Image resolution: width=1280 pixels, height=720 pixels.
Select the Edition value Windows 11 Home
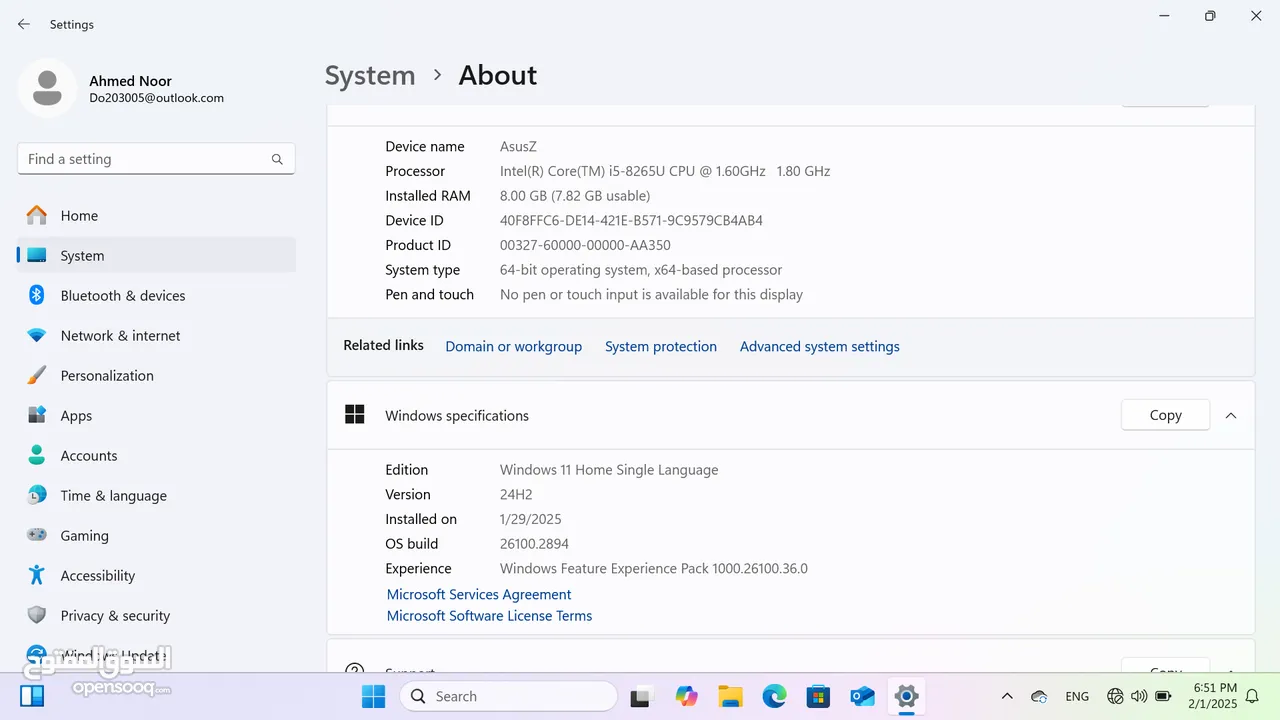(609, 470)
